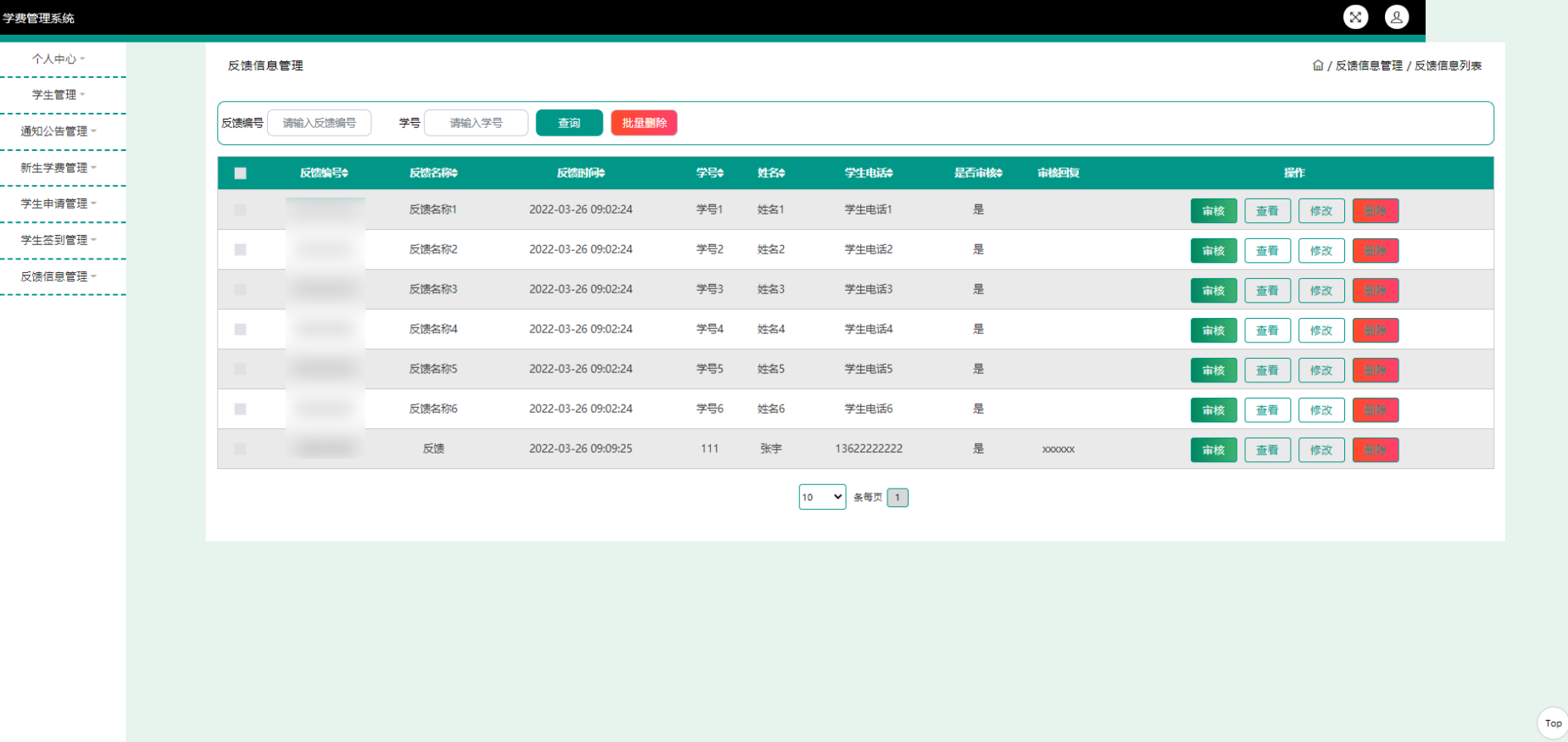The image size is (1568, 742).
Task: Click the 审核回复 column header
Action: pyautogui.click(x=1059, y=173)
